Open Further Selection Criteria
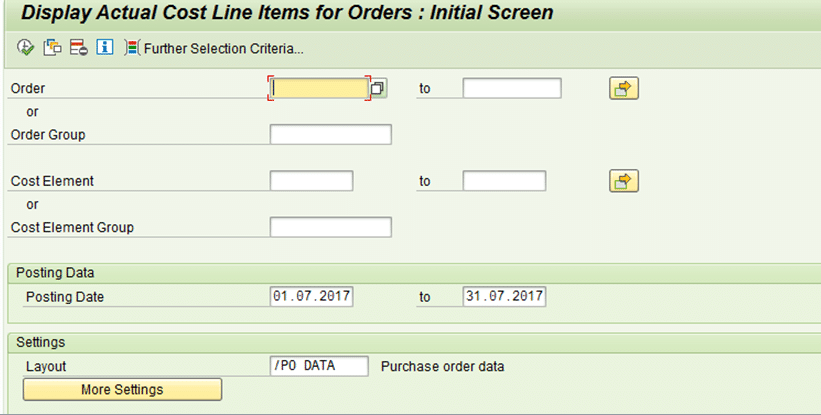Image resolution: width=821 pixels, height=415 pixels. click(215, 48)
